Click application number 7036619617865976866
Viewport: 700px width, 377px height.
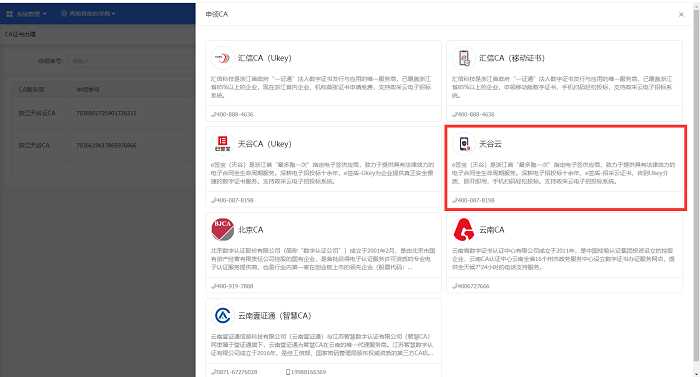click(x=106, y=145)
